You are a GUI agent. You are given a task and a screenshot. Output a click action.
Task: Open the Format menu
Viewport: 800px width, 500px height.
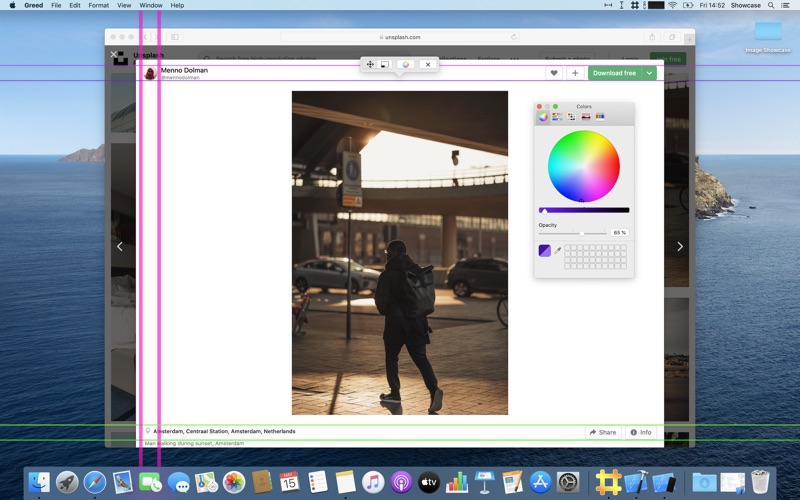(x=98, y=5)
